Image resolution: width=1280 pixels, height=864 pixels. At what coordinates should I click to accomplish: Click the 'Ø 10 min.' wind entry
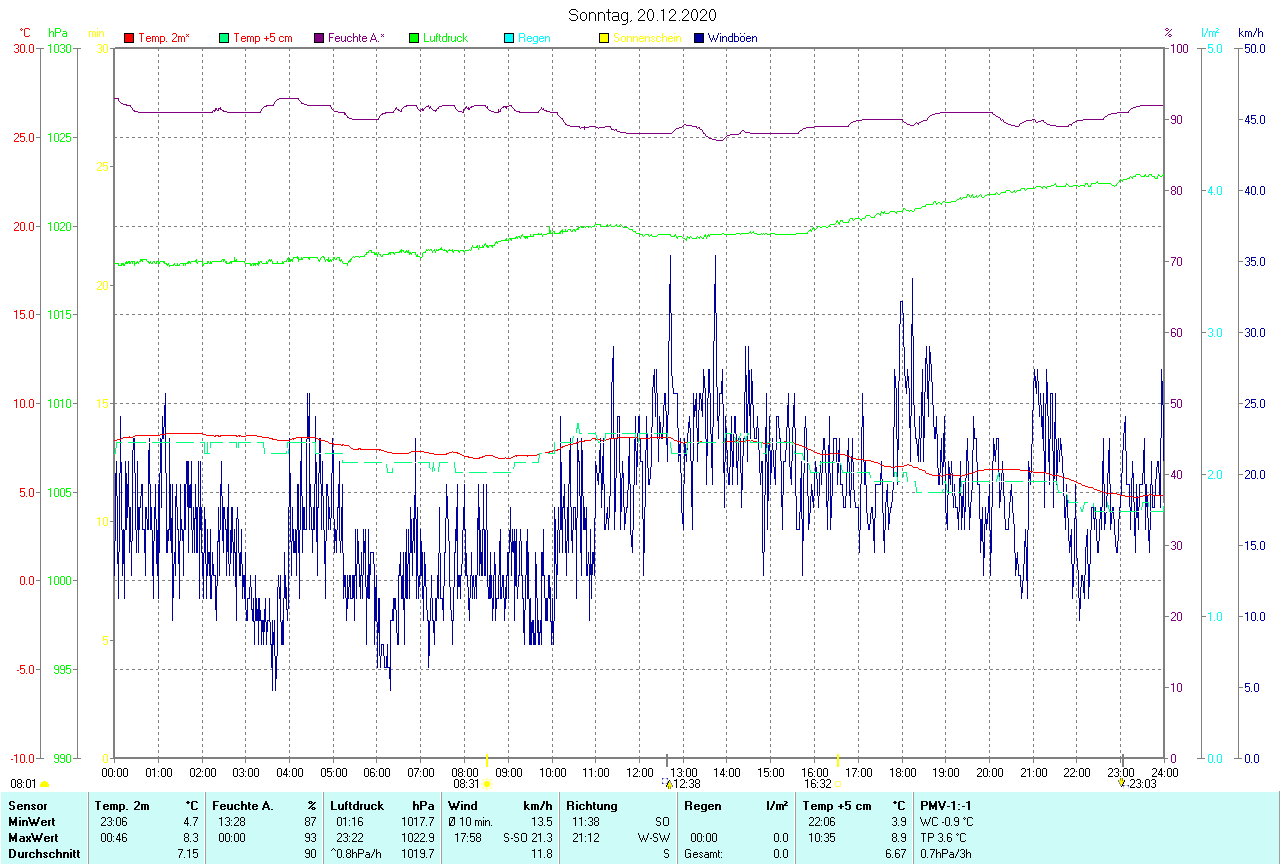pyautogui.click(x=470, y=822)
